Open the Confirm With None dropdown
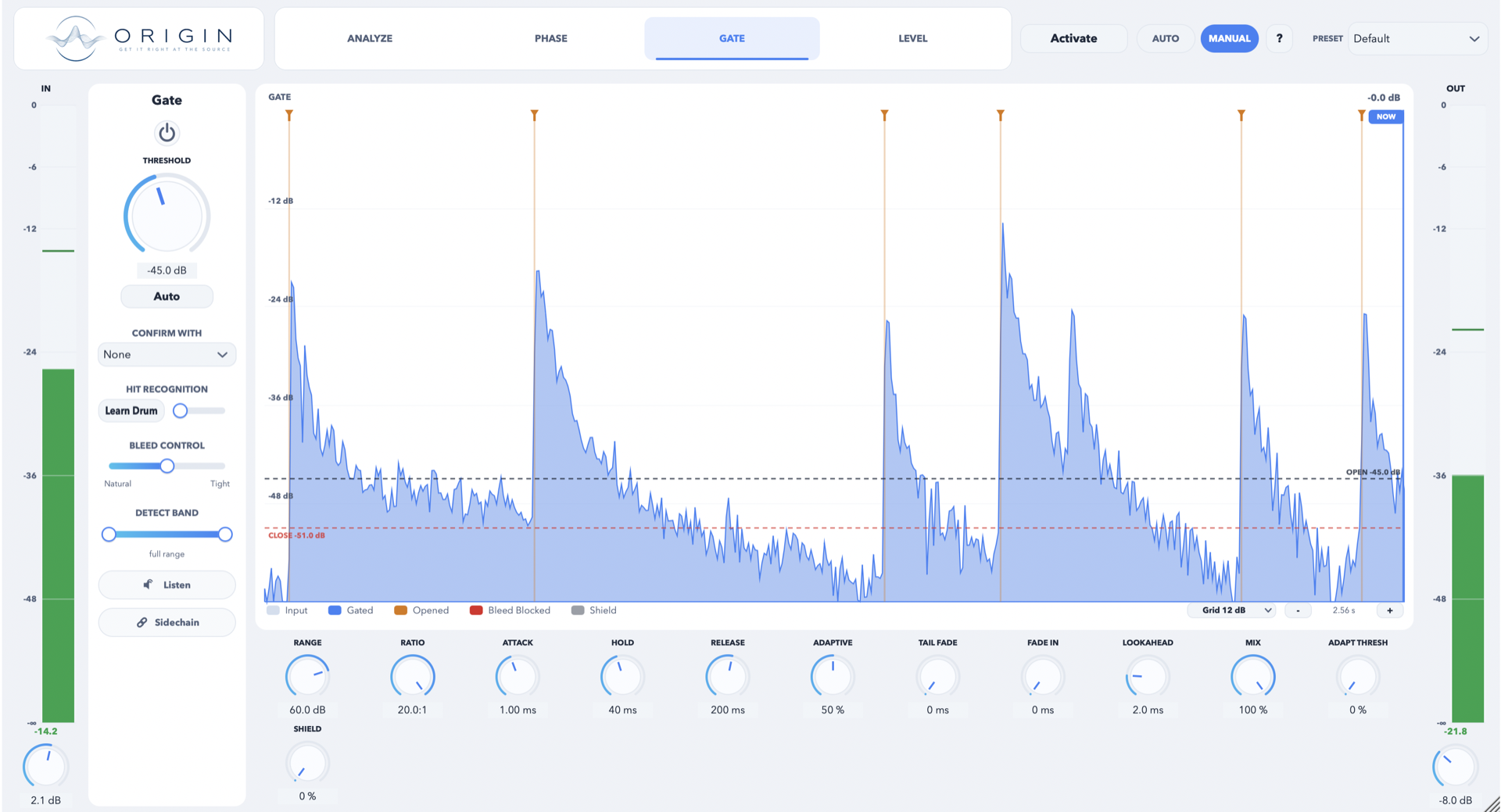1501x812 pixels. pyautogui.click(x=167, y=354)
